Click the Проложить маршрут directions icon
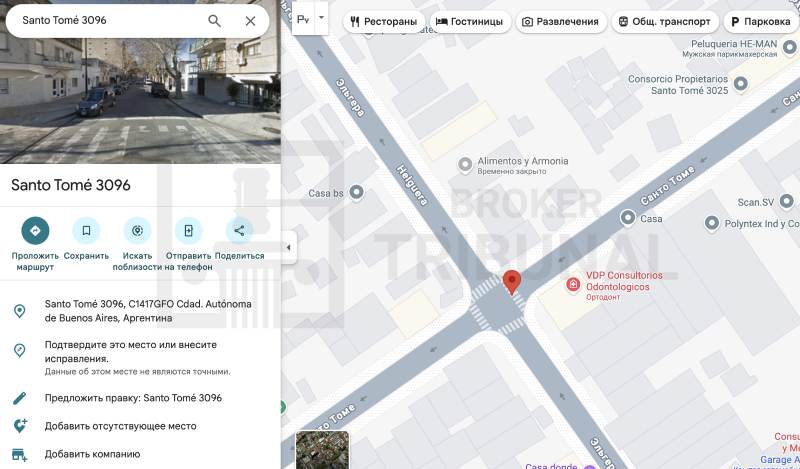Image resolution: width=800 pixels, height=469 pixels. coord(35,231)
